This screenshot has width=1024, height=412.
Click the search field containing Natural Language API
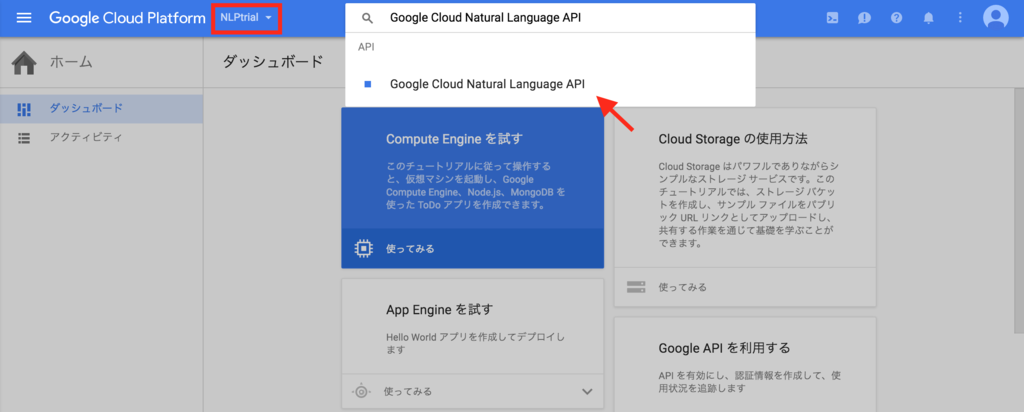tap(551, 18)
